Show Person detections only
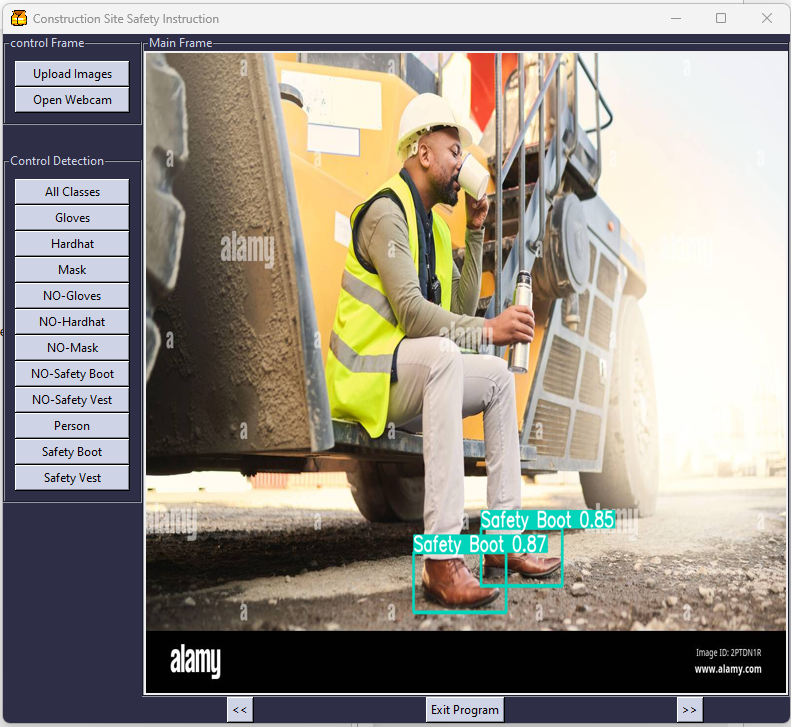791x727 pixels. (72, 426)
